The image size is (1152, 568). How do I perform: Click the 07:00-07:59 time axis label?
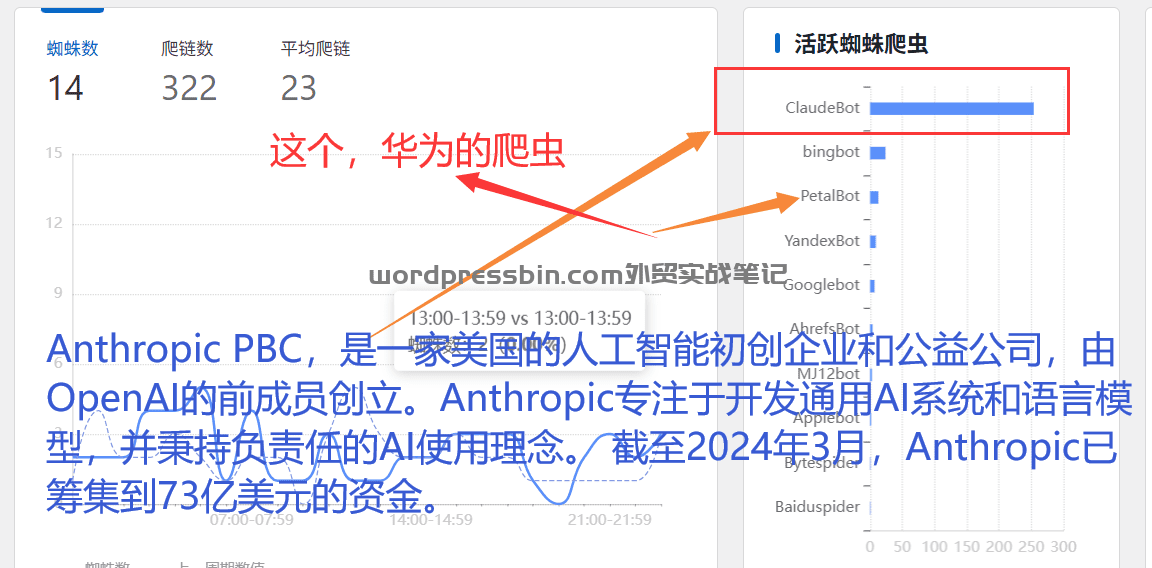point(251,520)
